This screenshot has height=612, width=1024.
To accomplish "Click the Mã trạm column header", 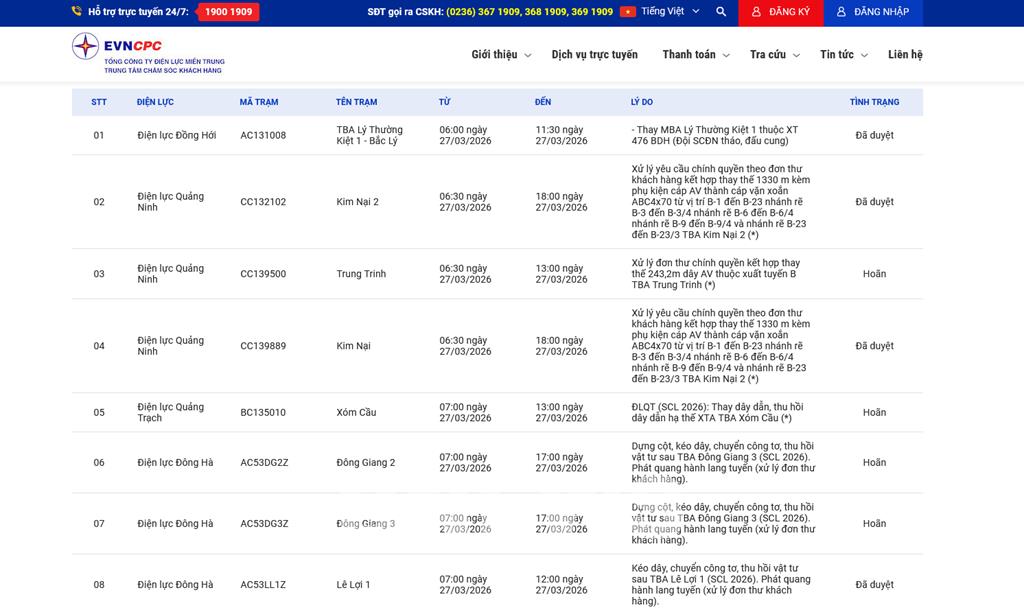I will click(259, 102).
